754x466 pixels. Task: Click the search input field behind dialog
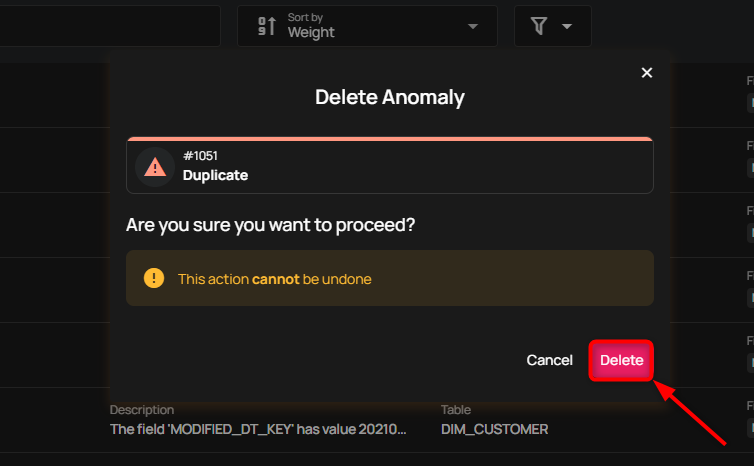[110, 26]
